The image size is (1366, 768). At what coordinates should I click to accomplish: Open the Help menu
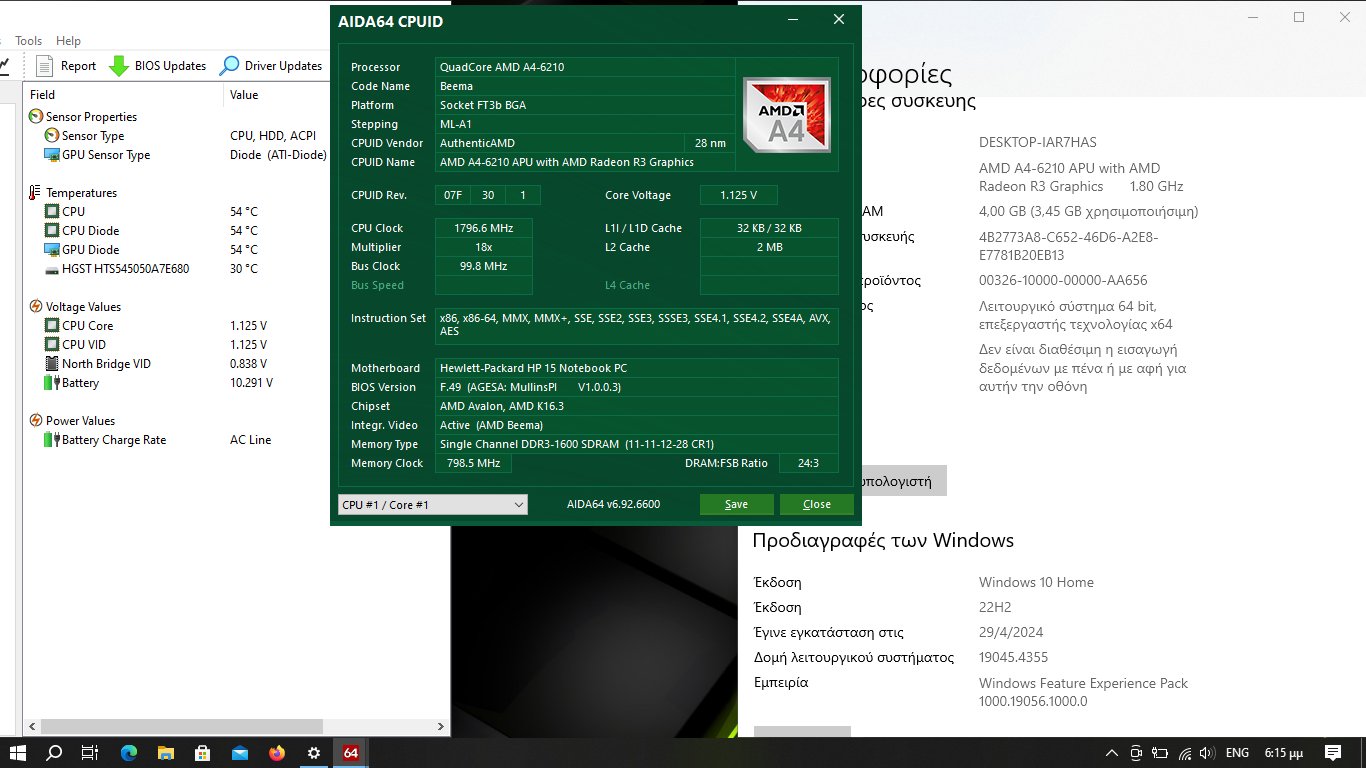[x=68, y=41]
